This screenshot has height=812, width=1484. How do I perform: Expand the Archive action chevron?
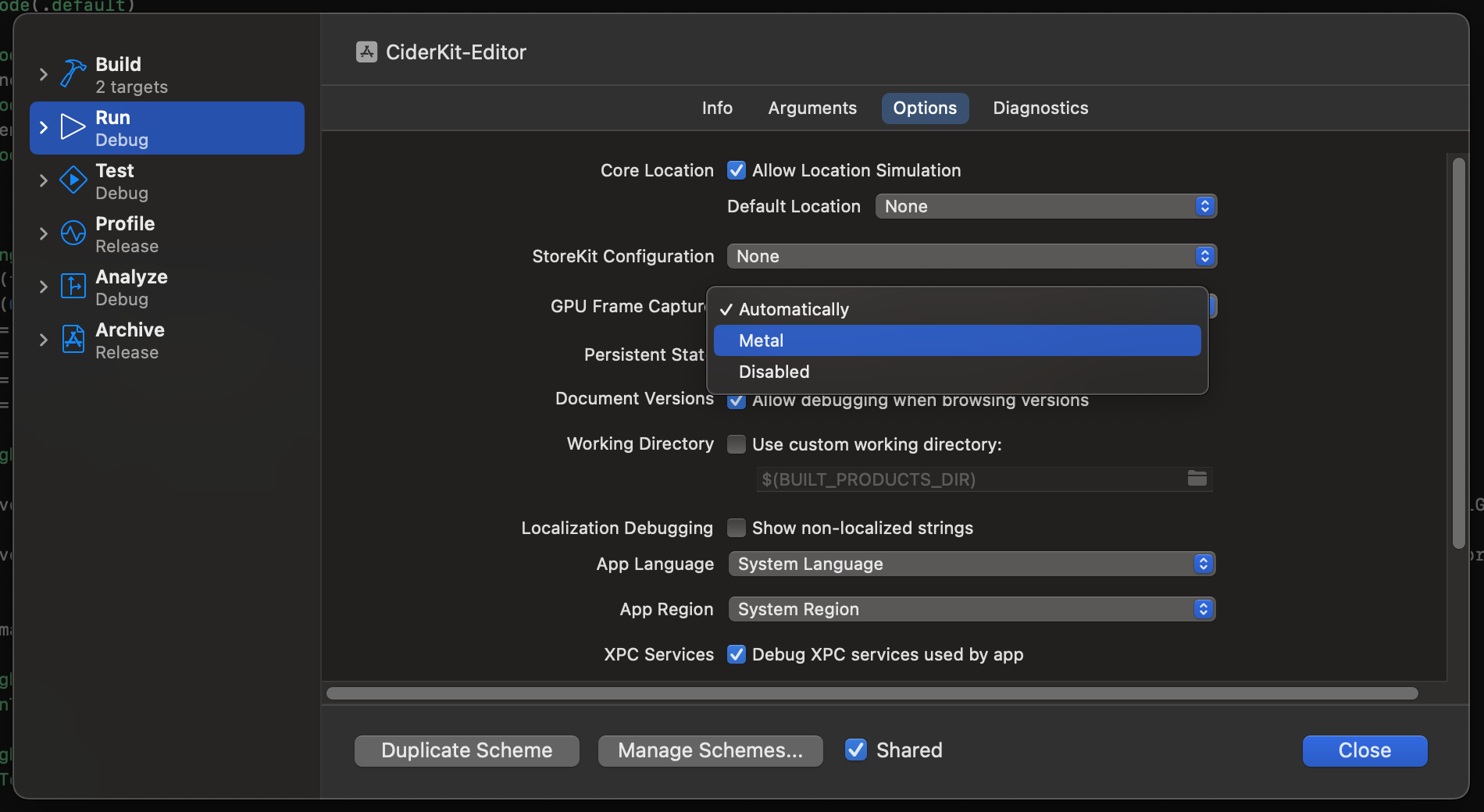(x=44, y=340)
